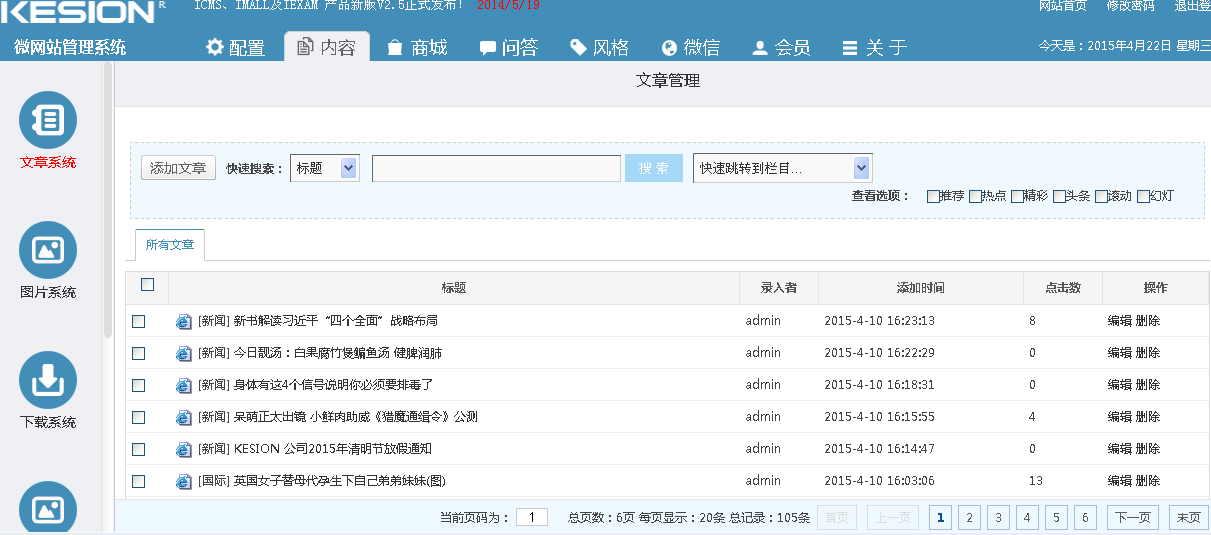Open the 下载系统 download system icon
This screenshot has width=1211, height=535.
tap(48, 380)
